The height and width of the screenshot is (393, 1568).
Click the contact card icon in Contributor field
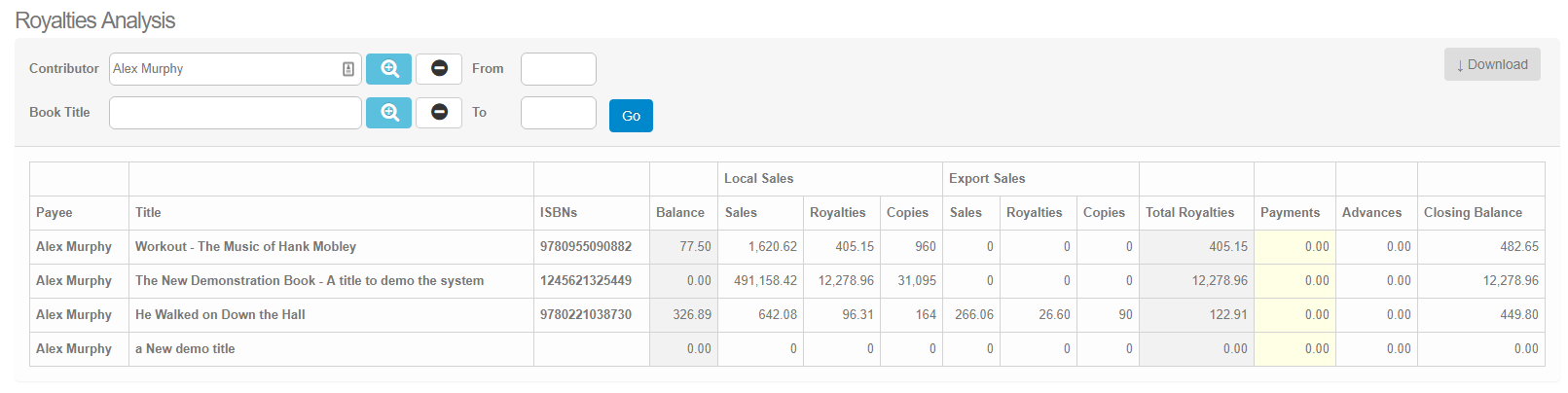tap(348, 69)
